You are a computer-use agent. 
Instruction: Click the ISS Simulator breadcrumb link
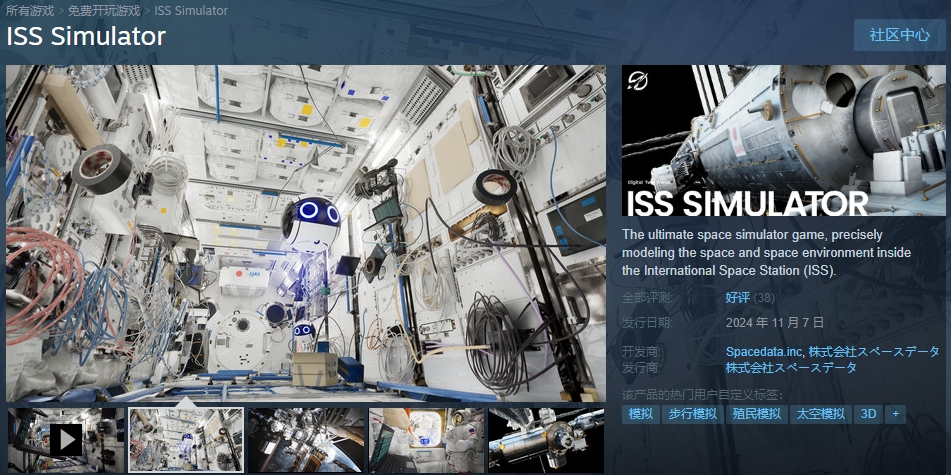191,11
